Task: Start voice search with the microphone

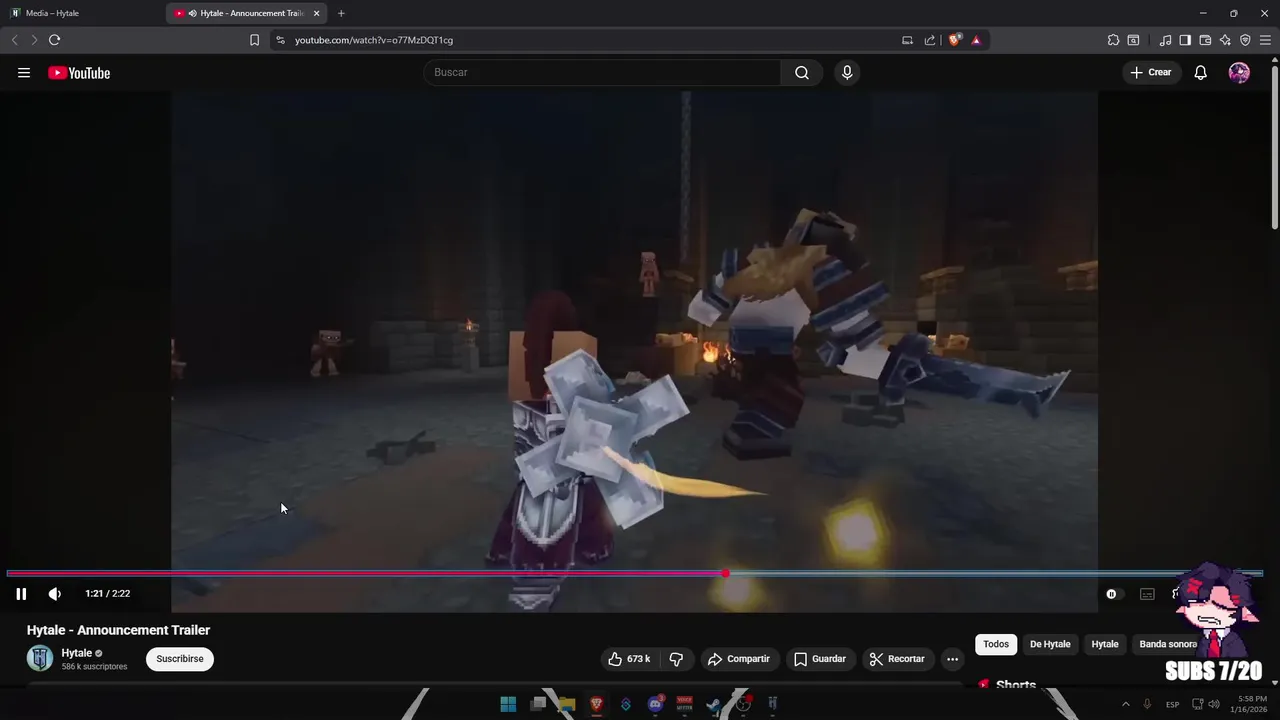Action: click(x=847, y=72)
